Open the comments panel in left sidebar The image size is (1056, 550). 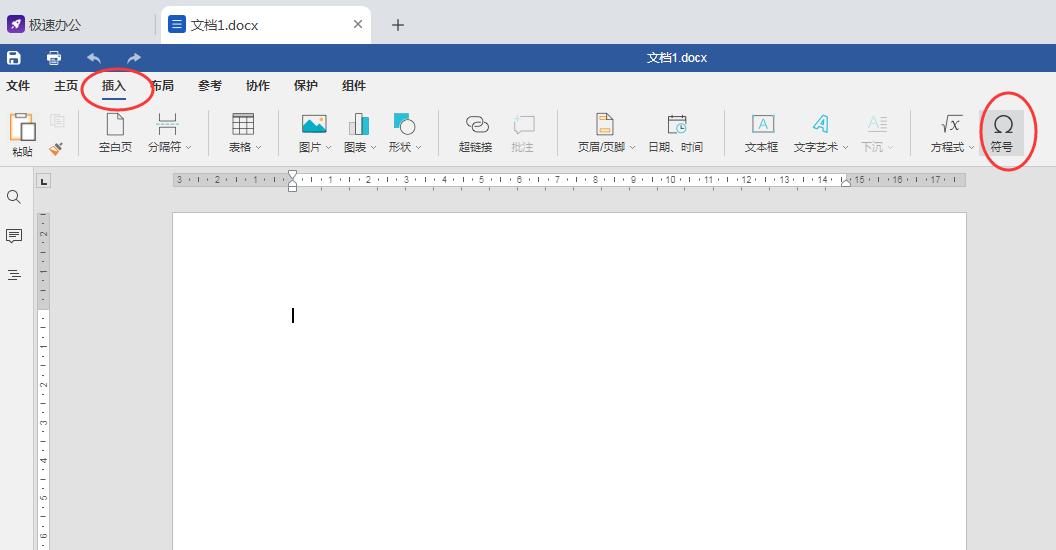(14, 236)
